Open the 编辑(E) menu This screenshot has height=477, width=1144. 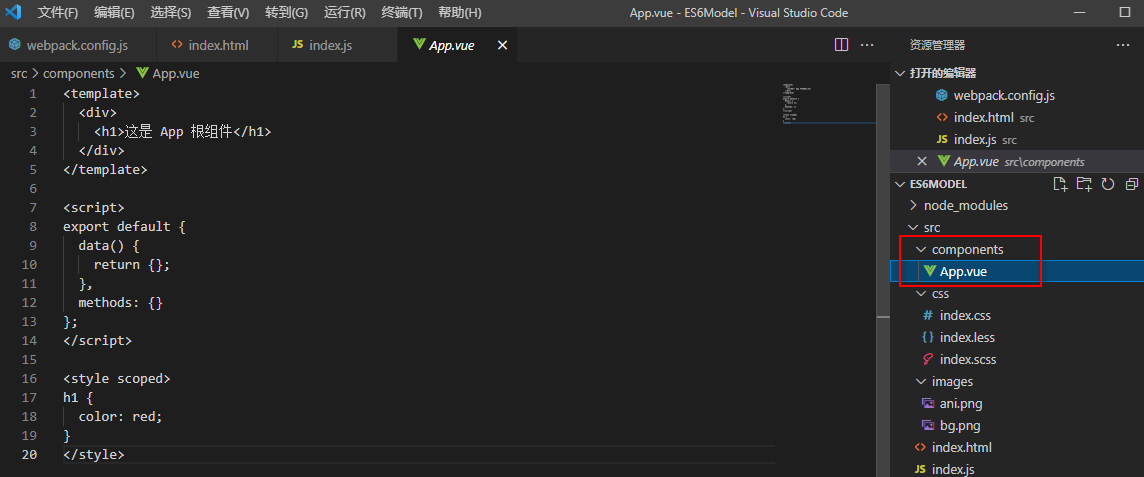[x=115, y=13]
